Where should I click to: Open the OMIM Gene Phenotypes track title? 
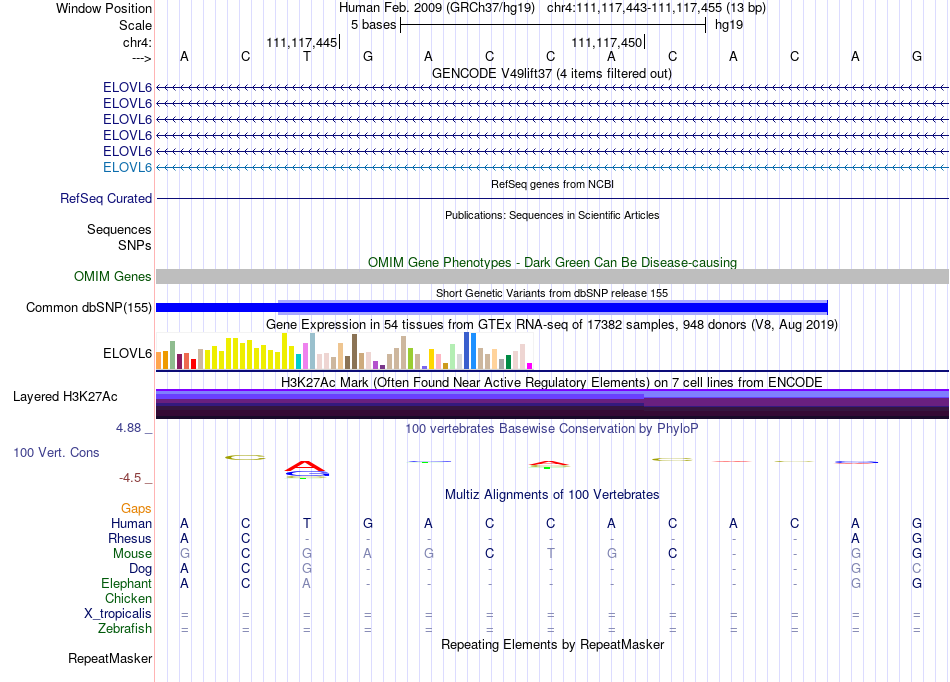552,262
